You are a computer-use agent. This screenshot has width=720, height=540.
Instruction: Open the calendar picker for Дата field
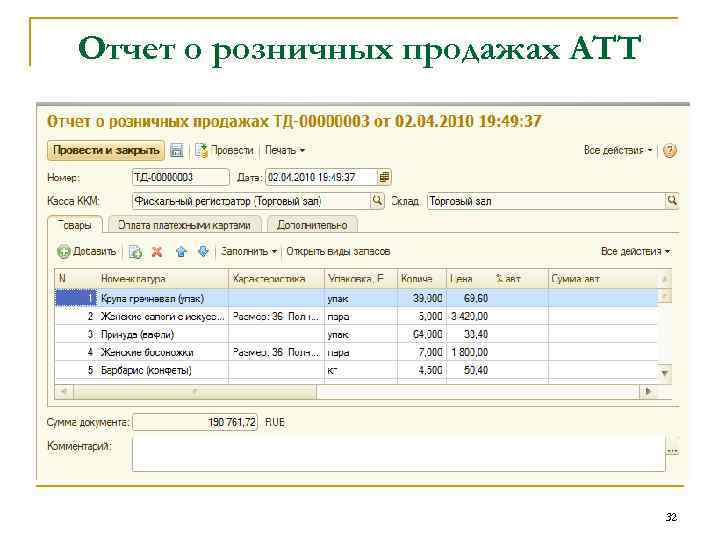[x=384, y=177]
